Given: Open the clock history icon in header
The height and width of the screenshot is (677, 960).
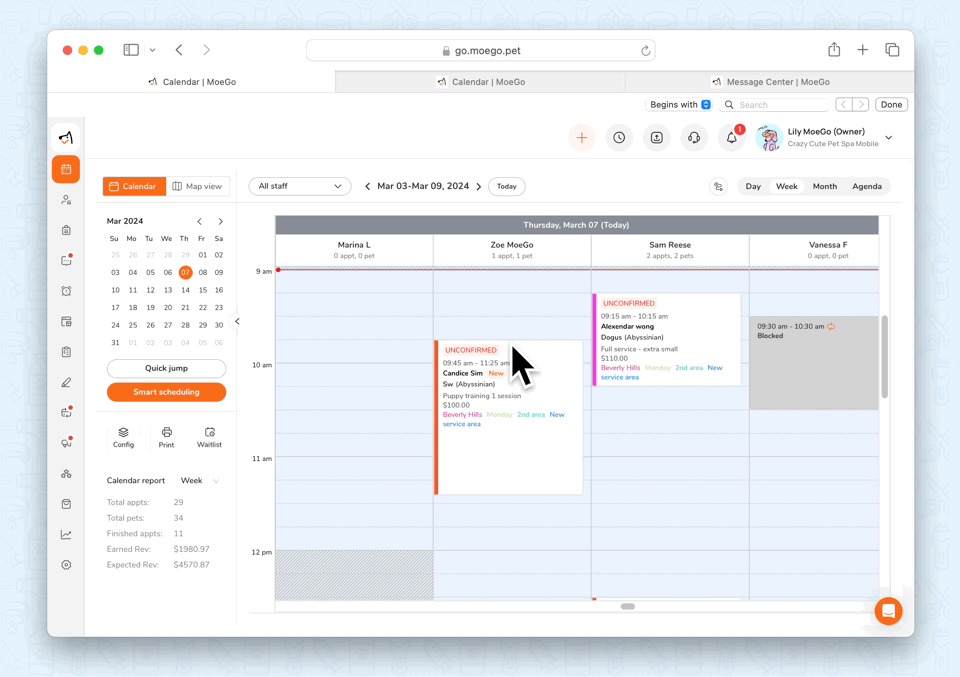Looking at the screenshot, I should pyautogui.click(x=619, y=138).
